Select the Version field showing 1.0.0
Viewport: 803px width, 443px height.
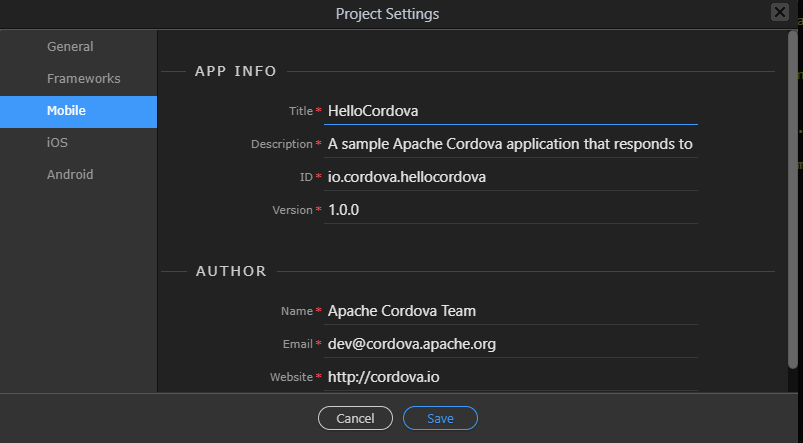click(x=511, y=210)
